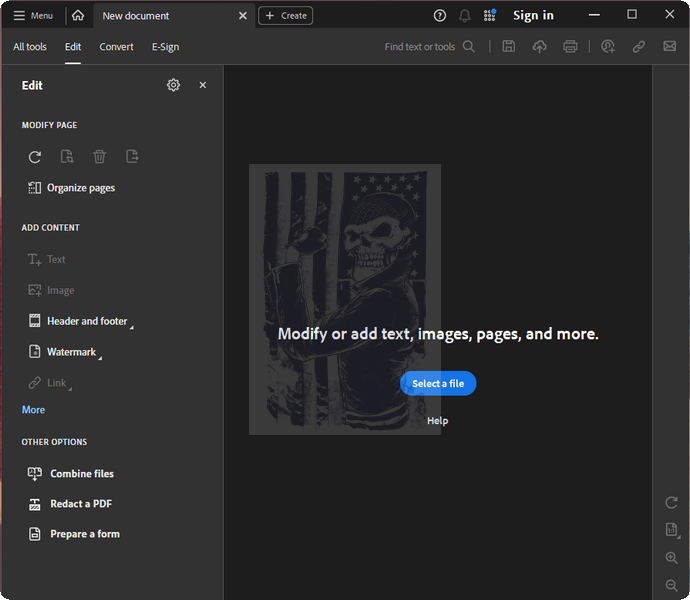Click the share with others icon
Screen dimensions: 690x600
tap(608, 46)
